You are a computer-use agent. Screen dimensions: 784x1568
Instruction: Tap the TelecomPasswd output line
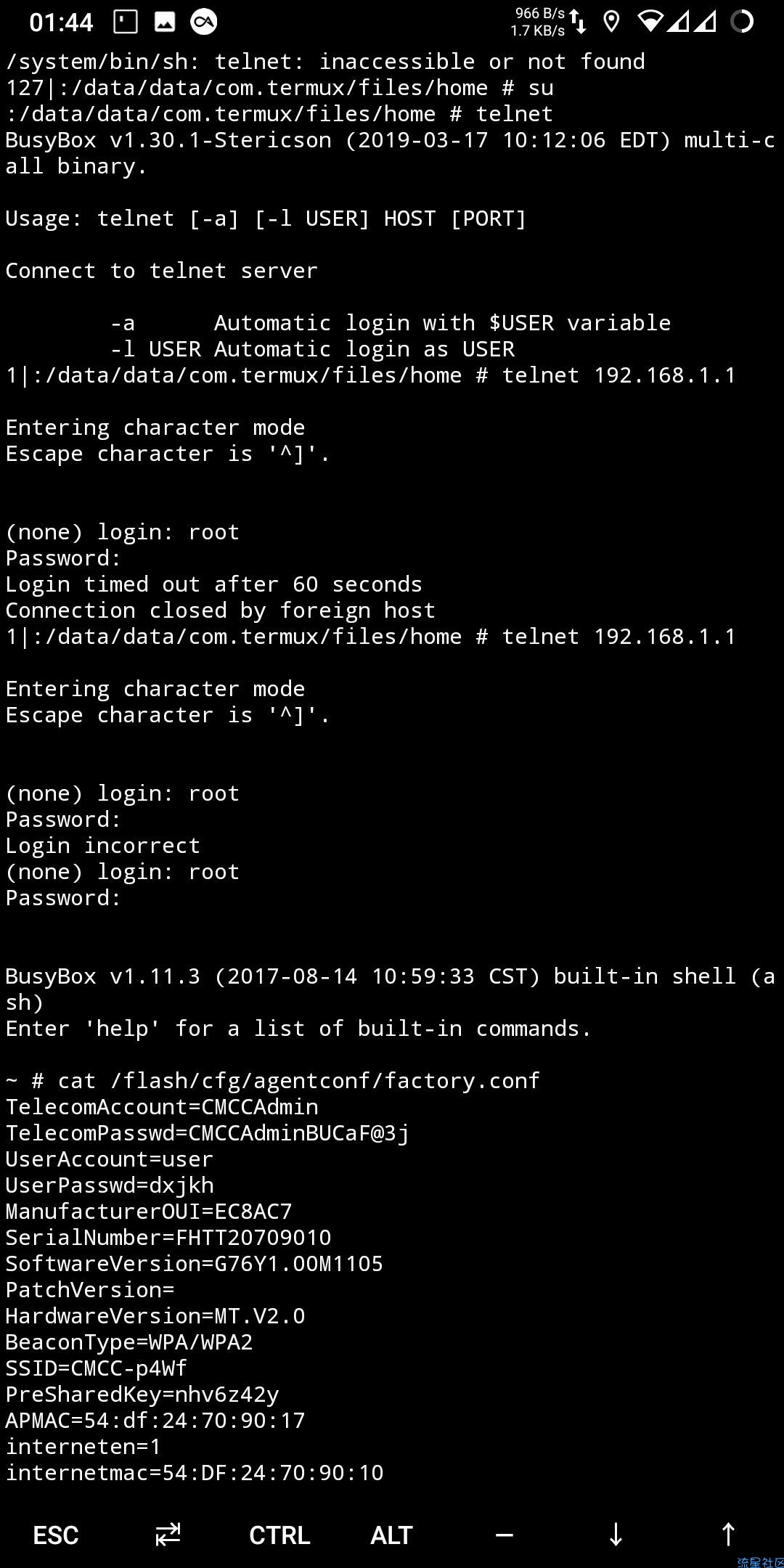(x=208, y=1133)
